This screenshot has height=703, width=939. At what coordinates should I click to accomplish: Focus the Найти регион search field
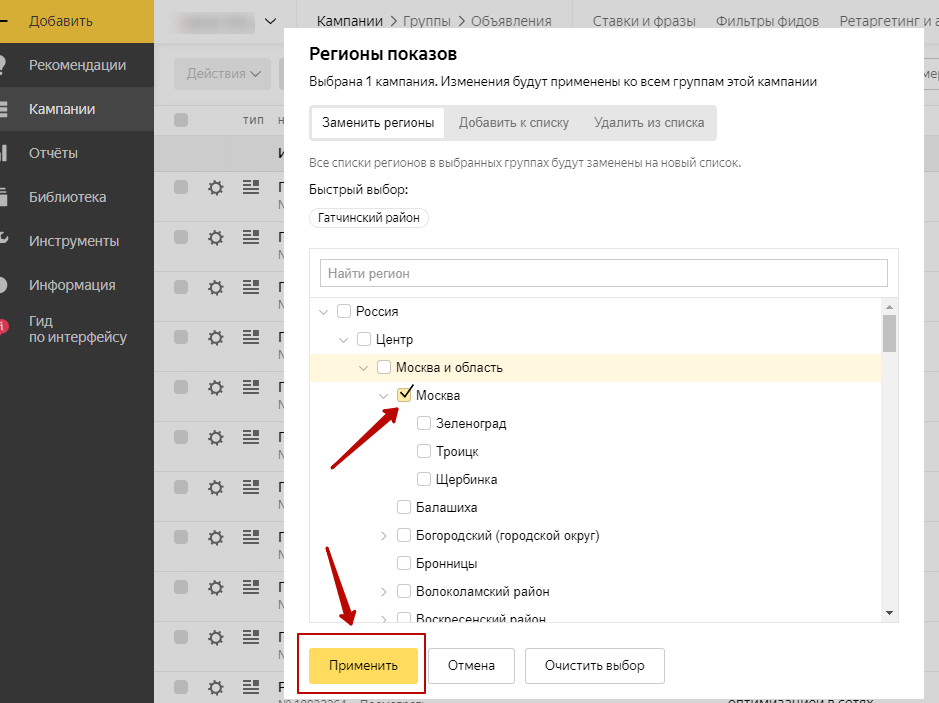[604, 273]
